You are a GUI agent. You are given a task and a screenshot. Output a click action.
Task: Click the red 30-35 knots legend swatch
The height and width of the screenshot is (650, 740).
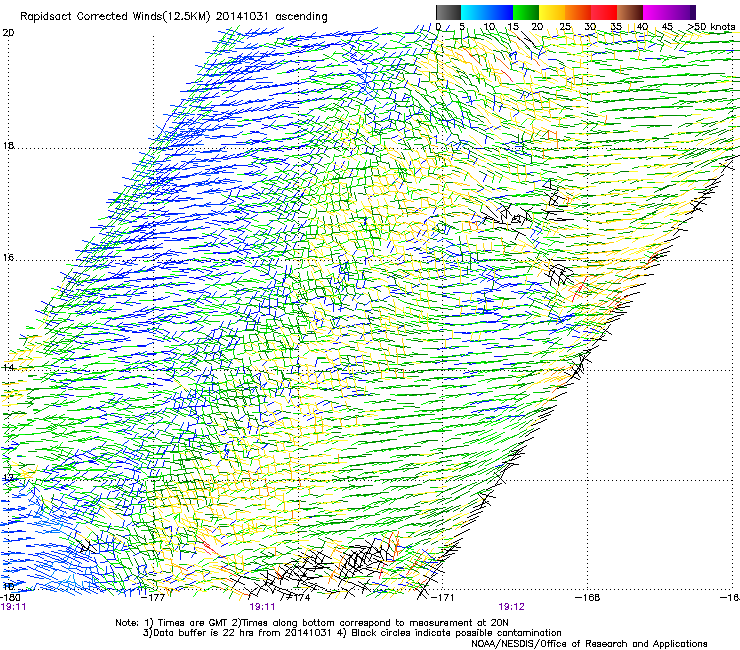[604, 13]
